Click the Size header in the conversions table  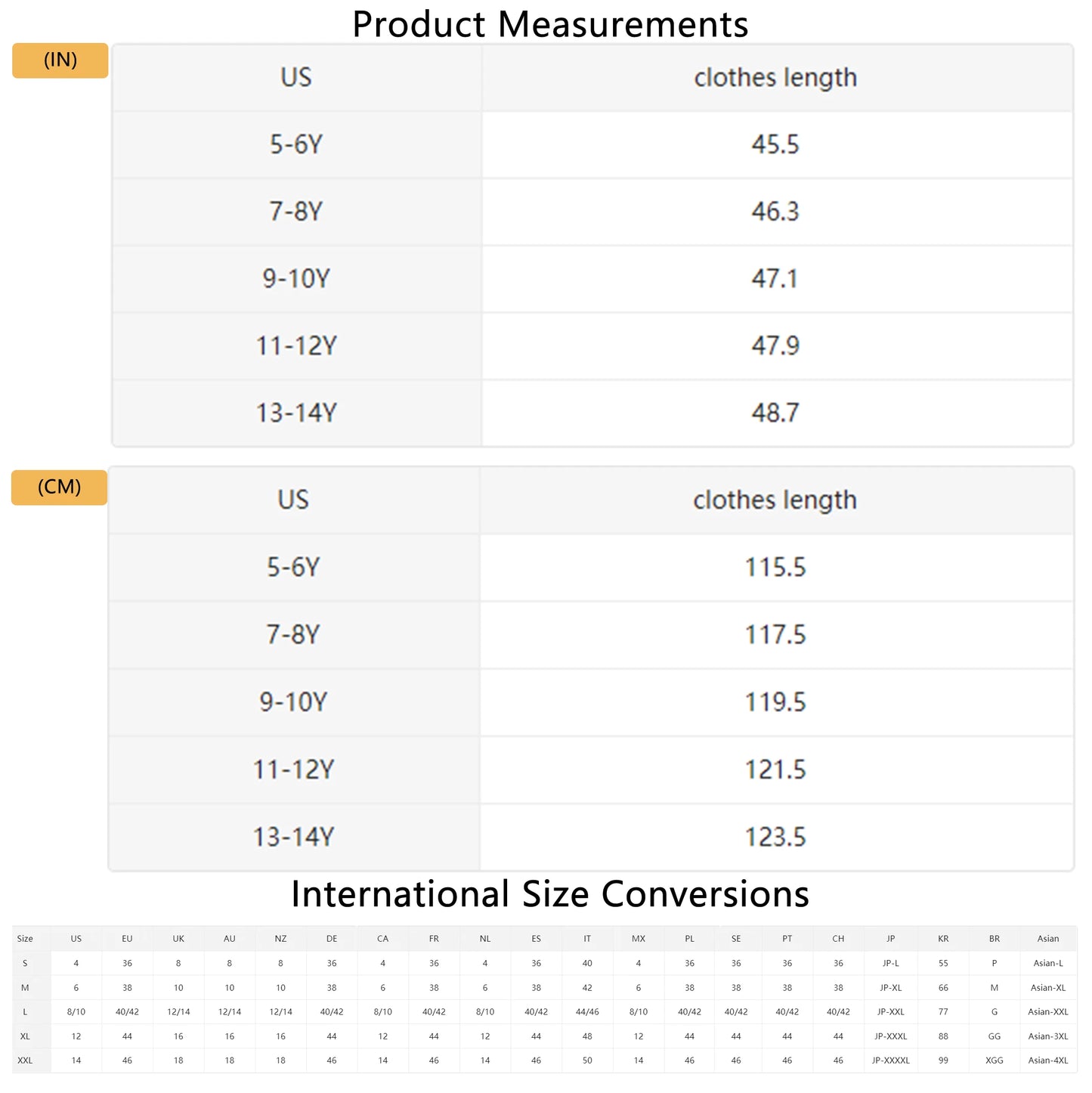[x=25, y=939]
